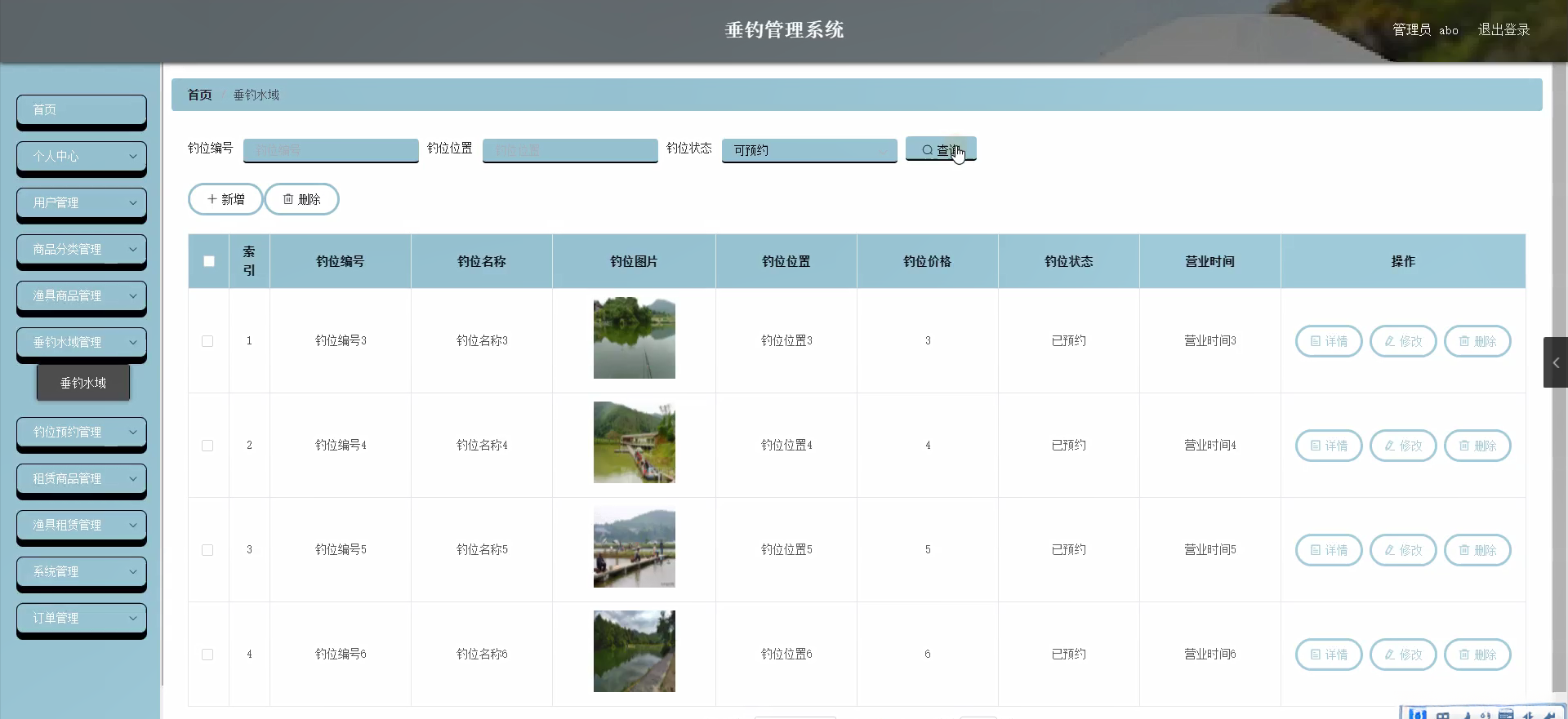The width and height of the screenshot is (1568, 719).
Task: Open the 钓位编号3 spot image thumbnail
Action: coord(635,338)
